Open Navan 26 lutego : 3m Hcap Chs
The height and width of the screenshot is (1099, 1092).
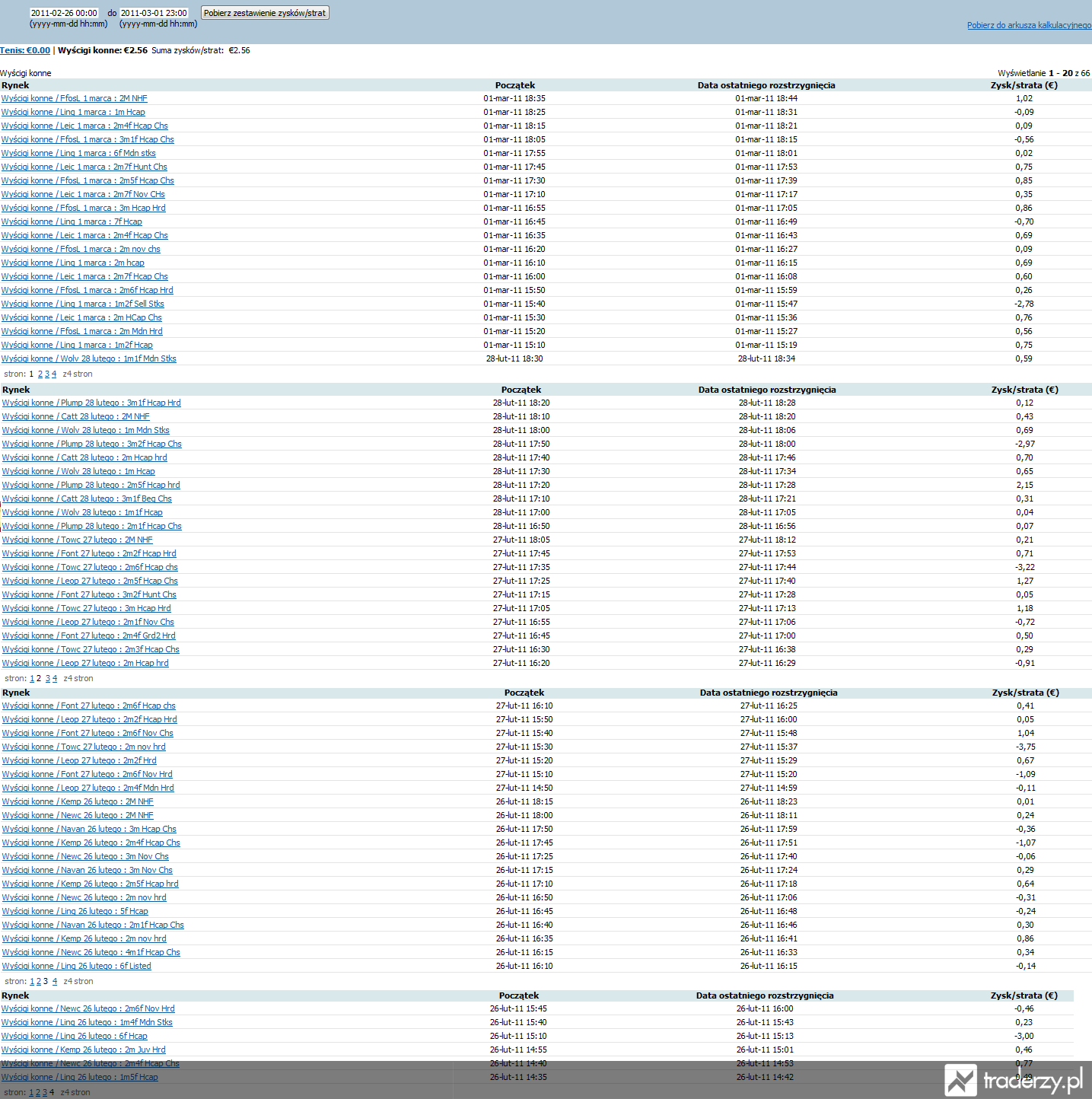(x=89, y=829)
